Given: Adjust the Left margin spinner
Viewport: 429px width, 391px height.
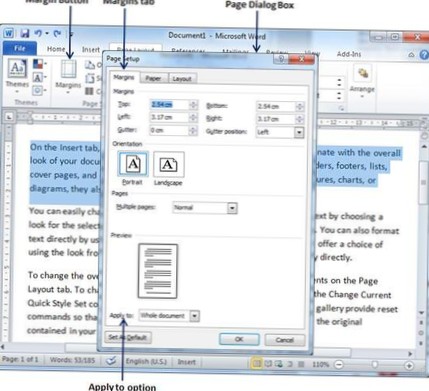Looking at the screenshot, I should 193,117.
